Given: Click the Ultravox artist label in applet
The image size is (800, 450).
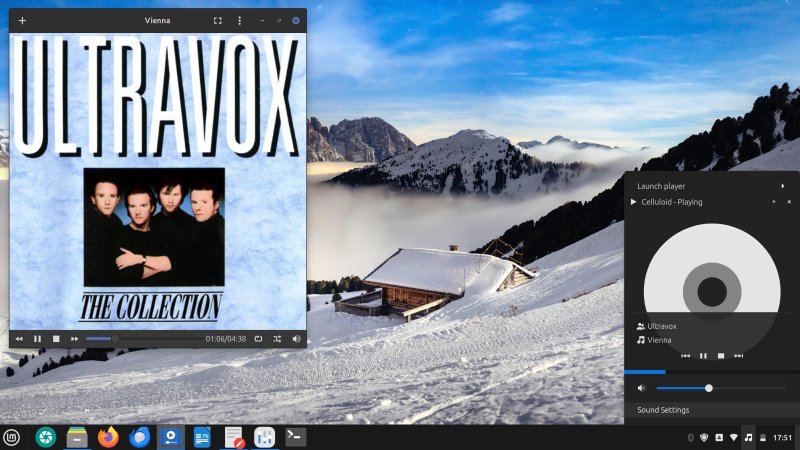Looking at the screenshot, I should pyautogui.click(x=662, y=326).
